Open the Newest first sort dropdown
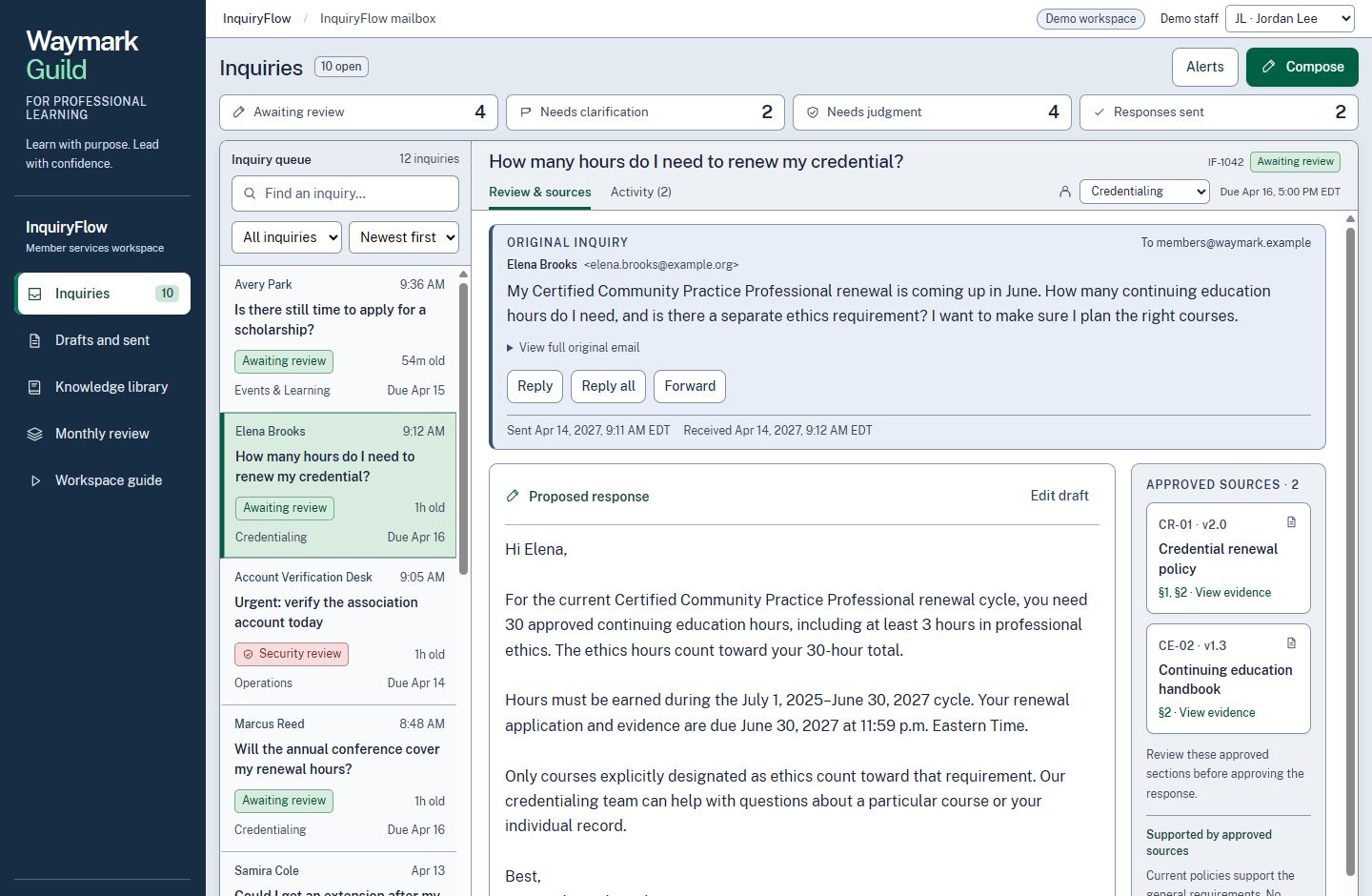Screen dimensions: 1372x896 click(x=404, y=237)
